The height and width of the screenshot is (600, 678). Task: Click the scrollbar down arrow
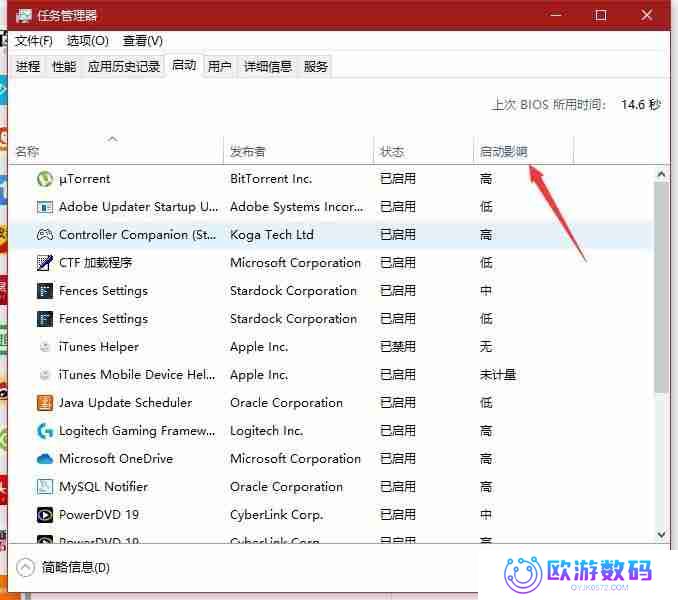[661, 535]
